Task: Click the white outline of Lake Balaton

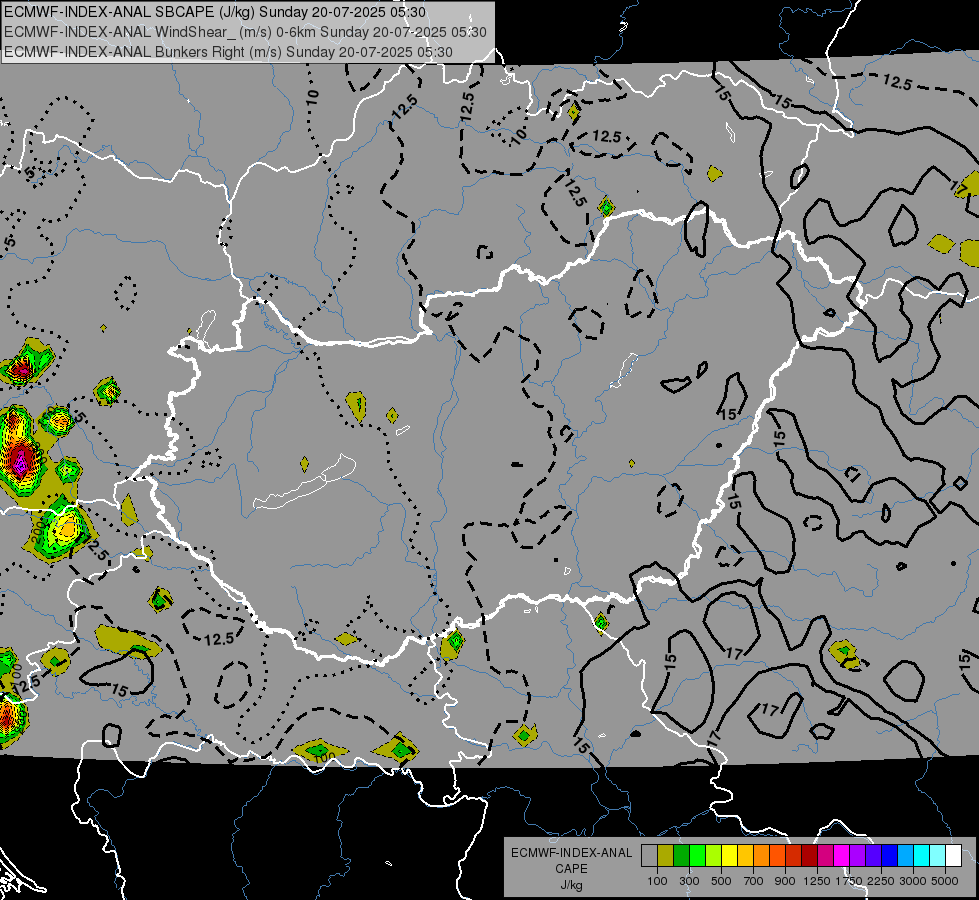Action: (304, 485)
